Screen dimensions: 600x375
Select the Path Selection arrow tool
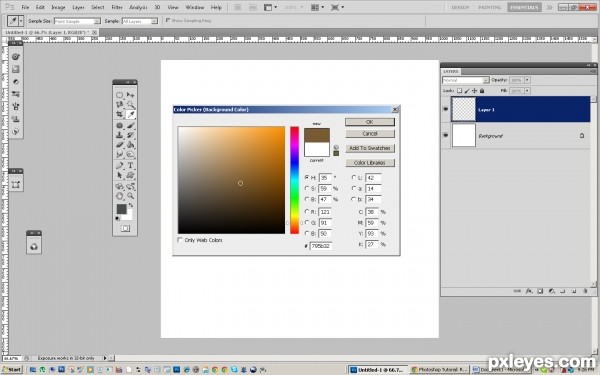(120, 175)
